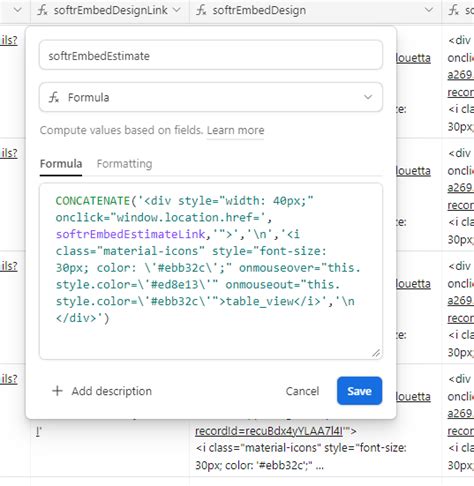Click softrEmbedEstimateLink field reference in formula
The width and height of the screenshot is (474, 486).
tap(130, 234)
